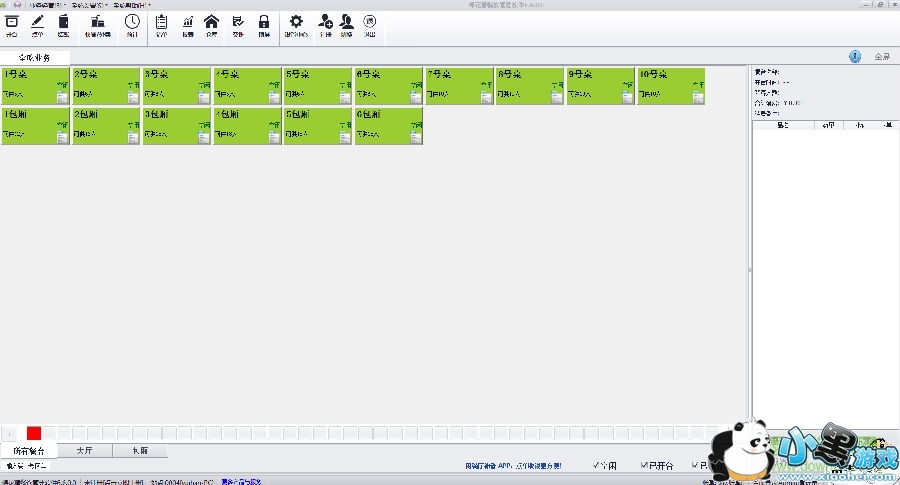The width and height of the screenshot is (900, 485).
Task: Select table card 6号桌
Action: pyautogui.click(x=388, y=86)
